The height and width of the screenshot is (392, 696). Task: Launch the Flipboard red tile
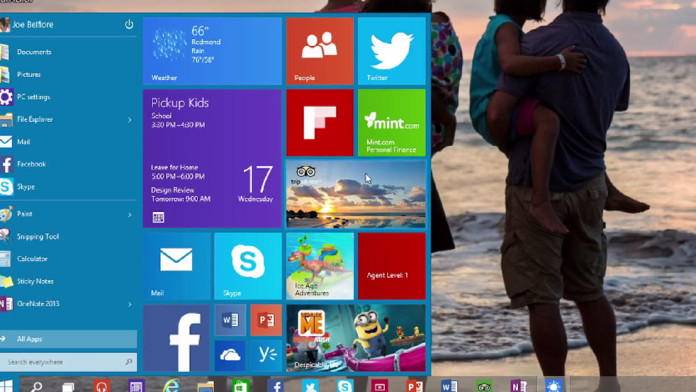320,123
